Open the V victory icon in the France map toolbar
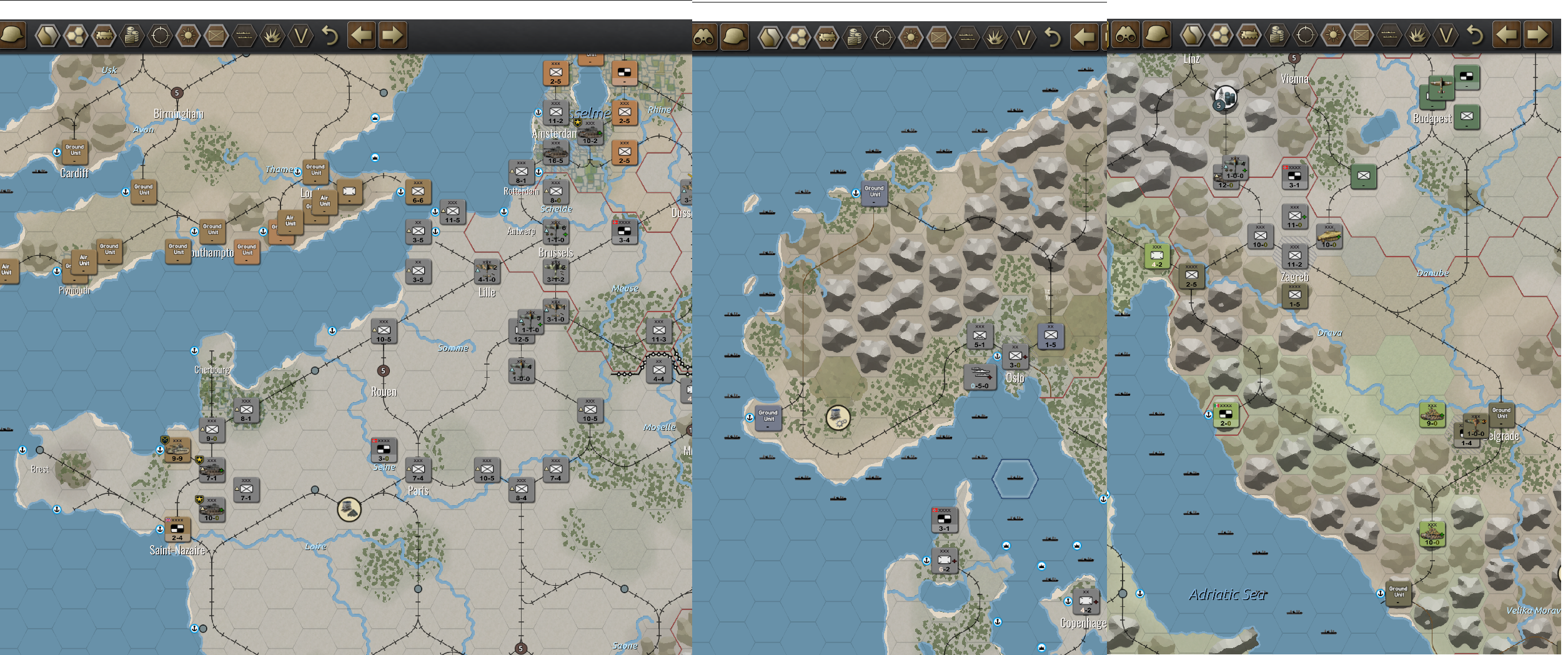 (x=300, y=36)
